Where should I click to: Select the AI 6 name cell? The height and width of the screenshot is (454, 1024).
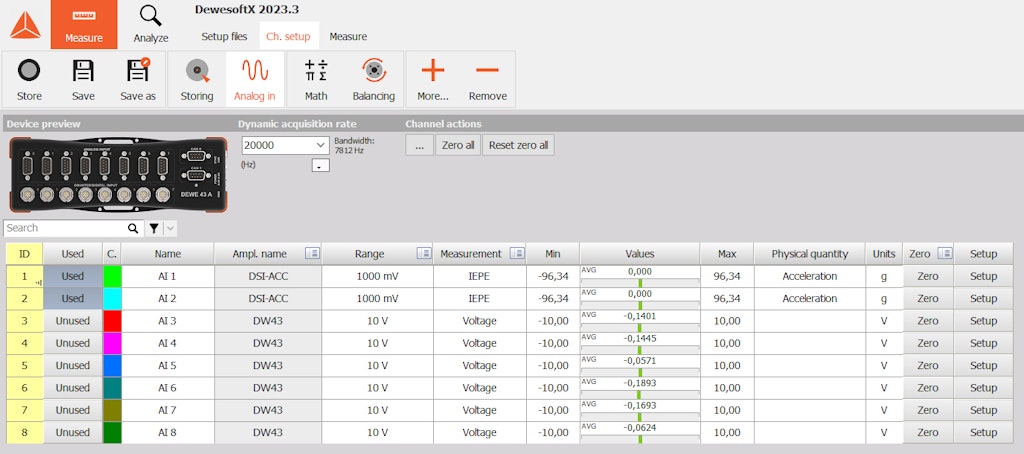168,387
